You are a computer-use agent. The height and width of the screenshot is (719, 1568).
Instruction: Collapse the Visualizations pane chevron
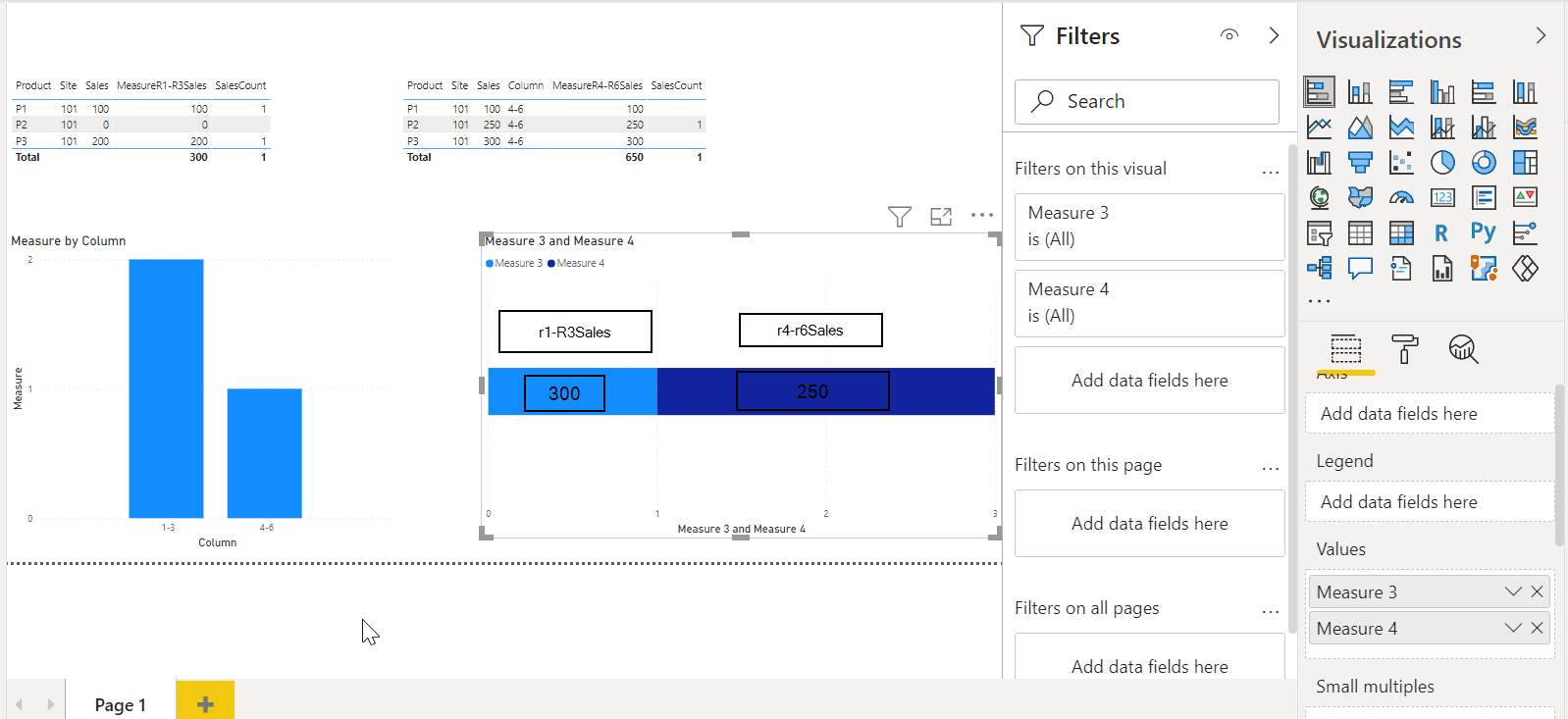click(x=1541, y=35)
